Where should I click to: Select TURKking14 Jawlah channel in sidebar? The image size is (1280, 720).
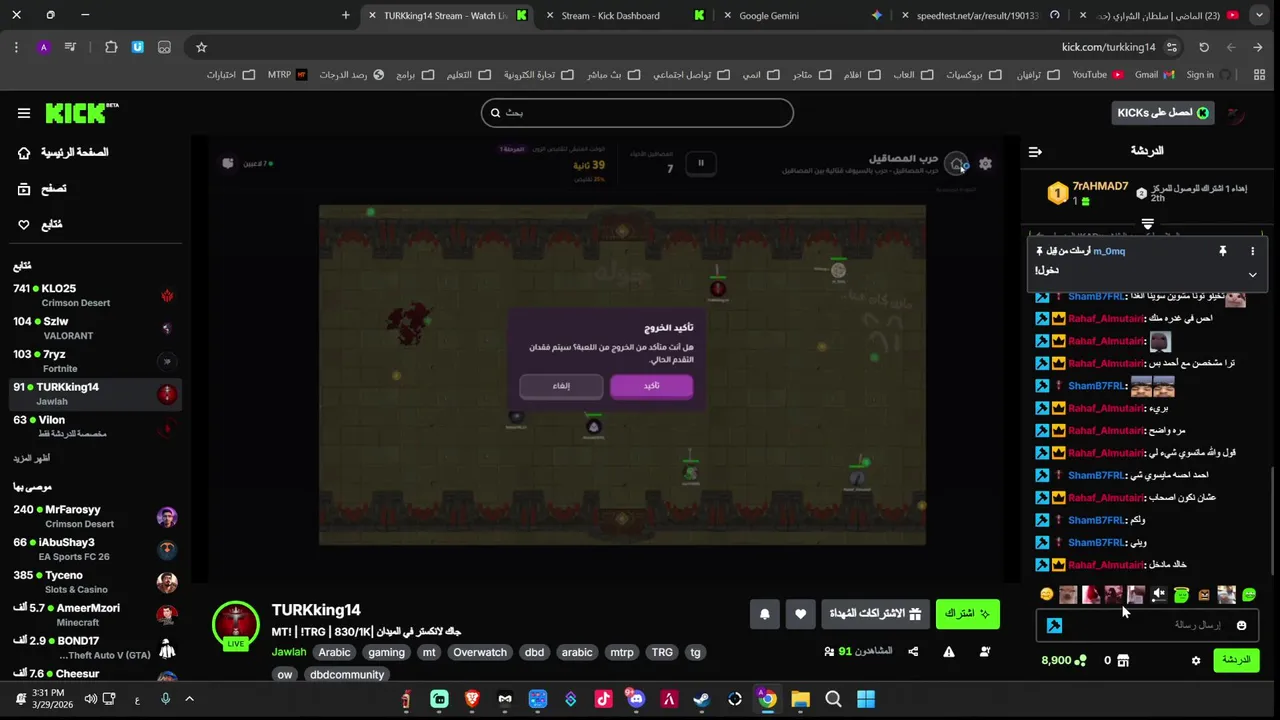tap(95, 394)
